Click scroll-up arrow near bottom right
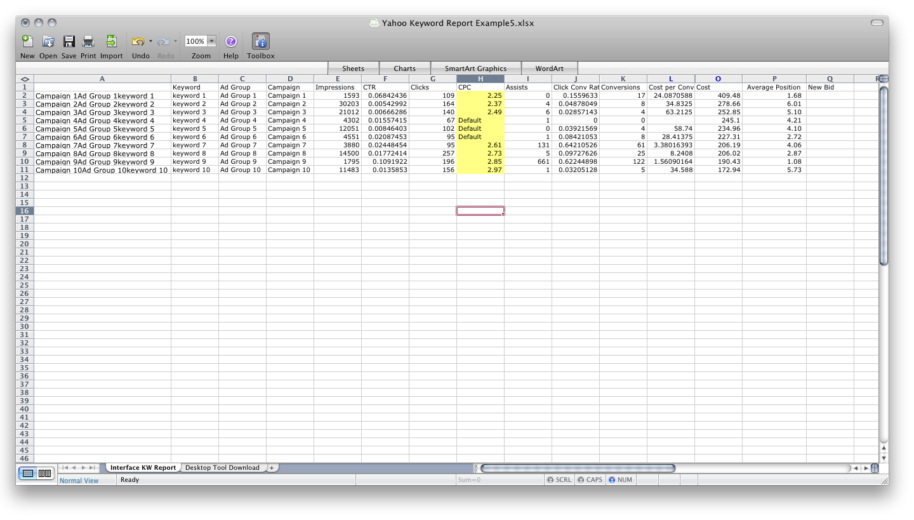Screen dimensions: 914x520 (x=884, y=448)
